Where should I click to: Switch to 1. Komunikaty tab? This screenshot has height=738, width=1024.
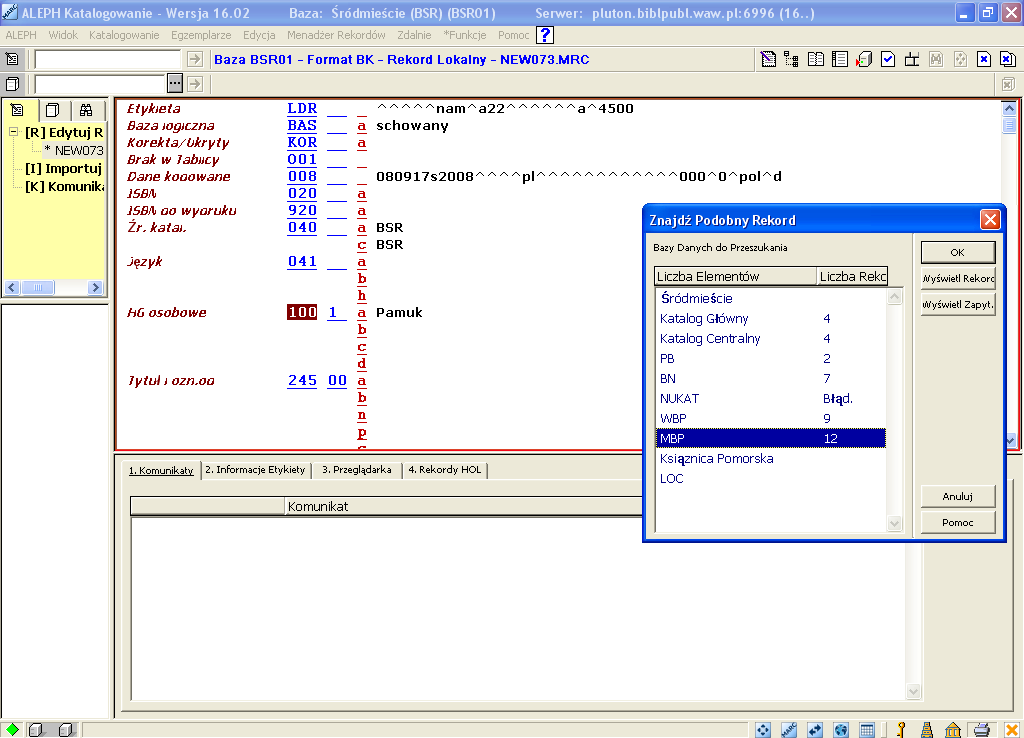pyautogui.click(x=161, y=470)
